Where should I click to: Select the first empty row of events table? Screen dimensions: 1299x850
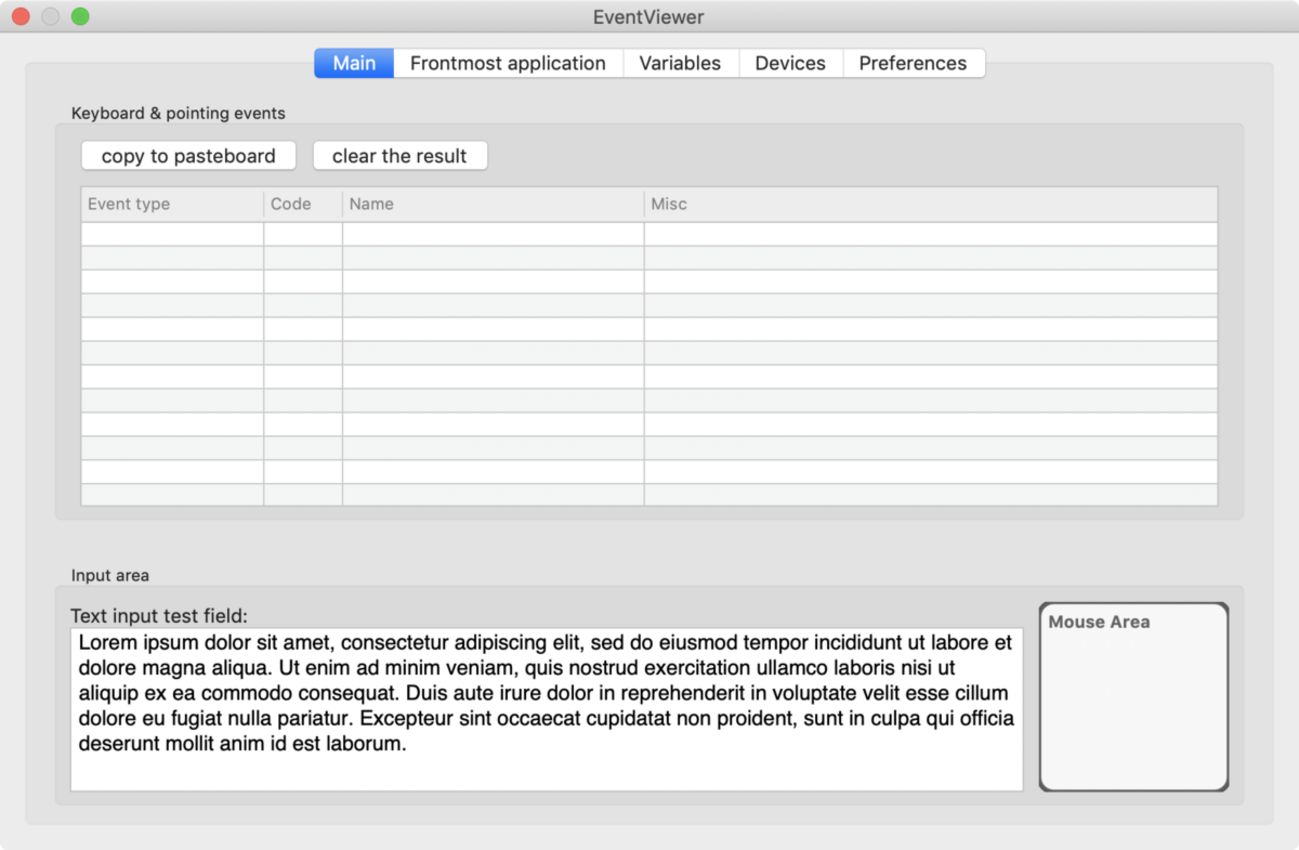[648, 234]
